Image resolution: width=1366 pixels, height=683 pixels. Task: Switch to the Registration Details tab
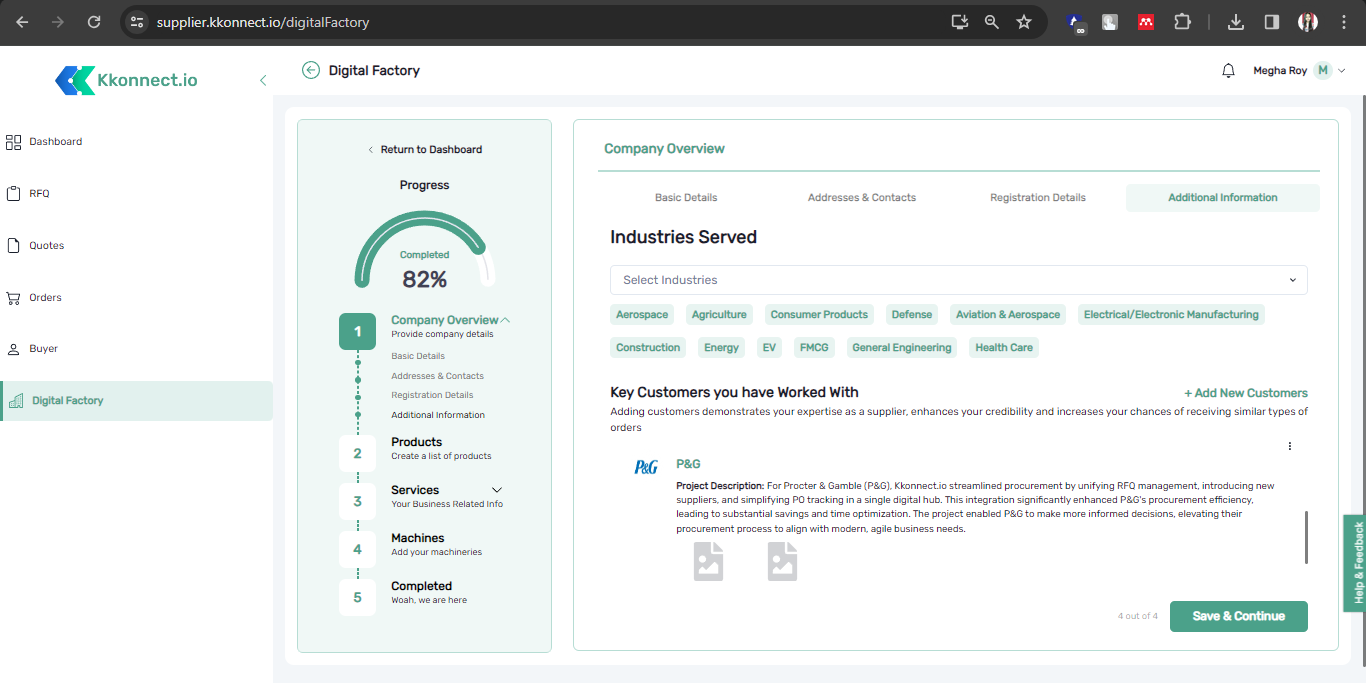point(1037,198)
